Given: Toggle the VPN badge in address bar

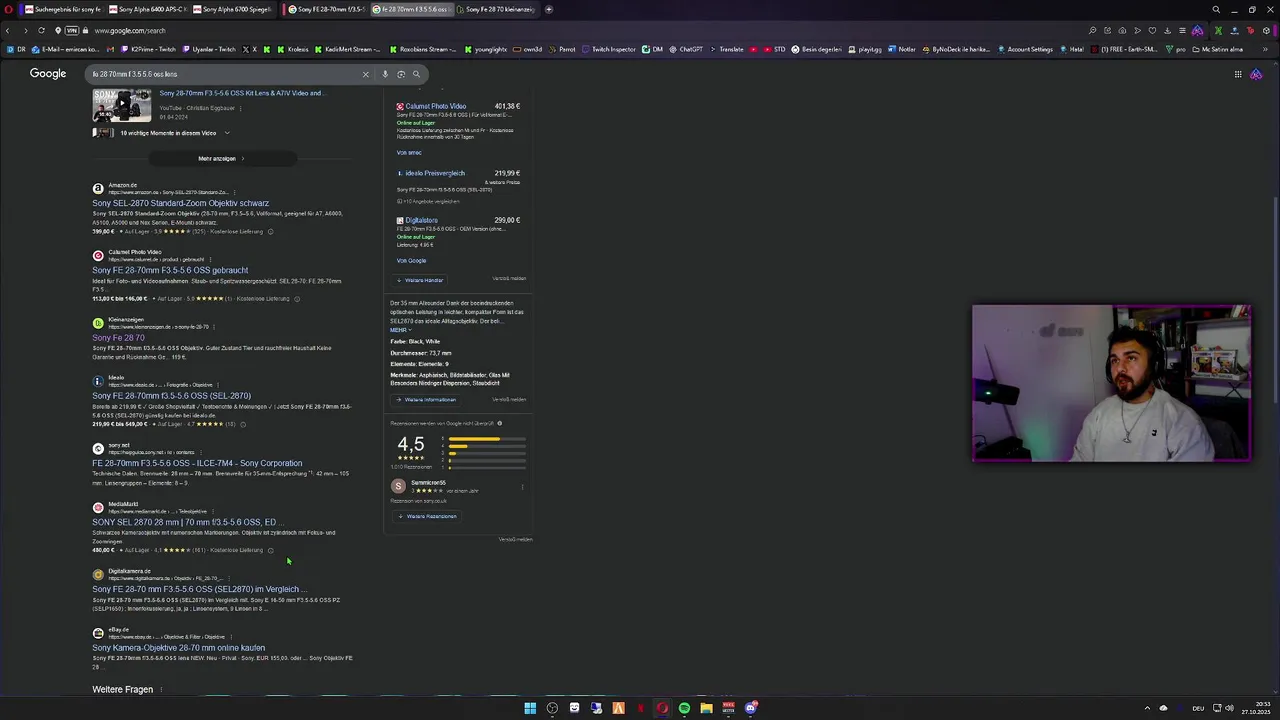Looking at the screenshot, I should tap(72, 30).
